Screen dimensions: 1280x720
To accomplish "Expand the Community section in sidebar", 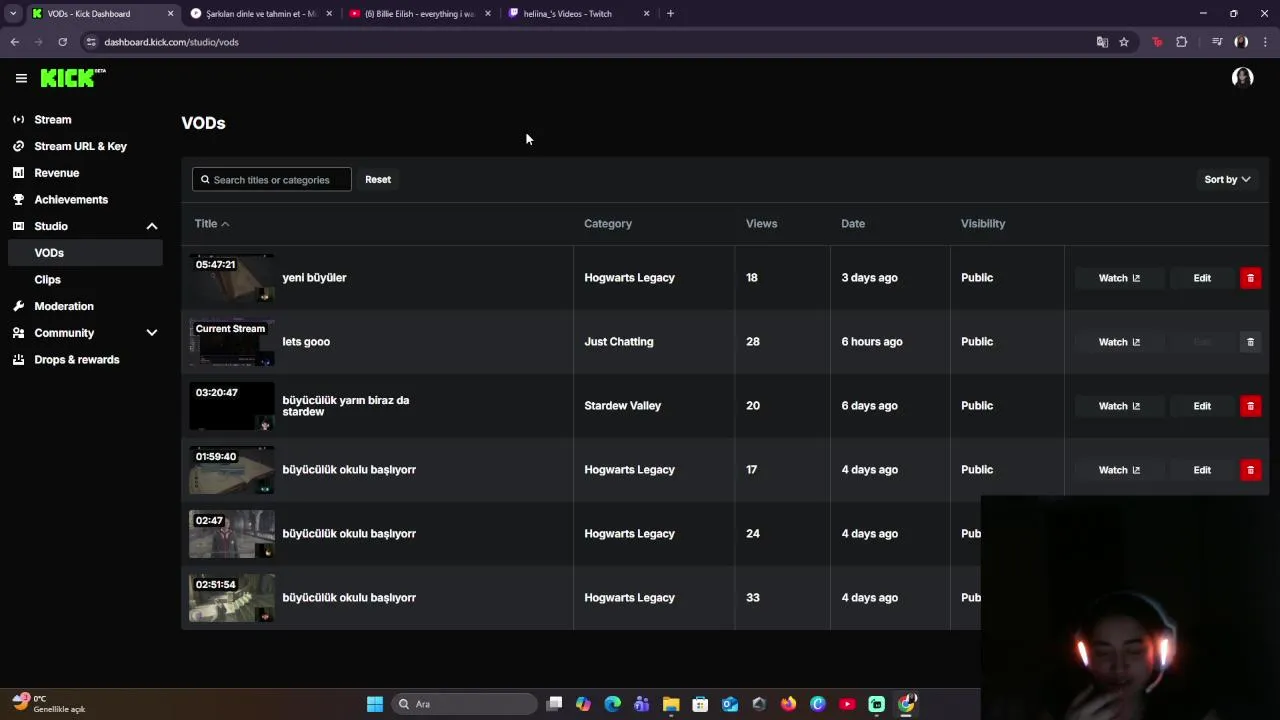I will (152, 333).
